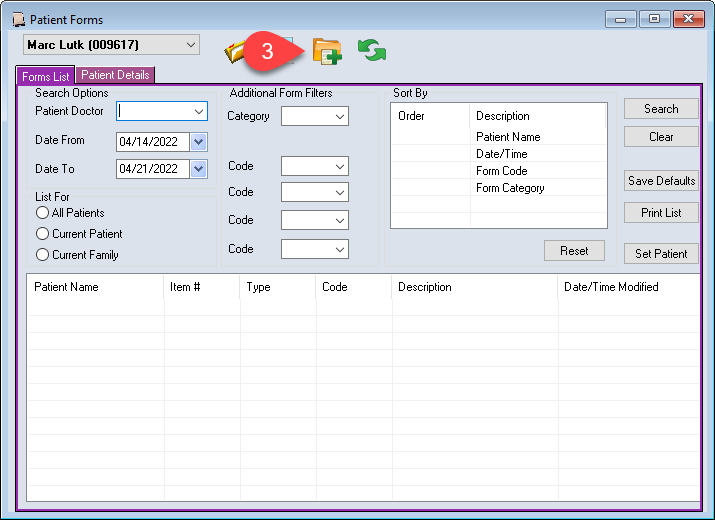Click the orange folder with green plus icon
This screenshot has height=520, width=715.
(327, 51)
